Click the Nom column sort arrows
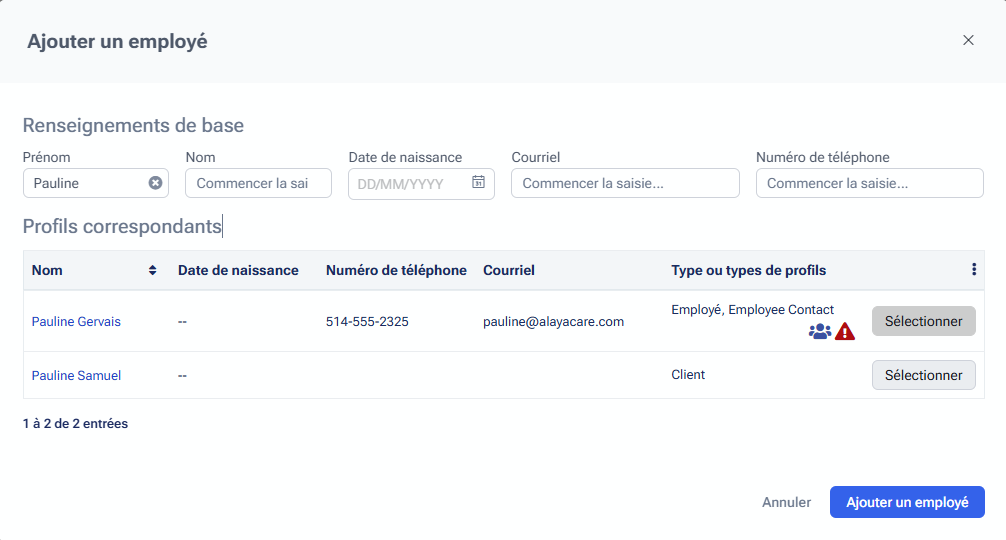Screen dimensions: 1006x540 (152, 270)
